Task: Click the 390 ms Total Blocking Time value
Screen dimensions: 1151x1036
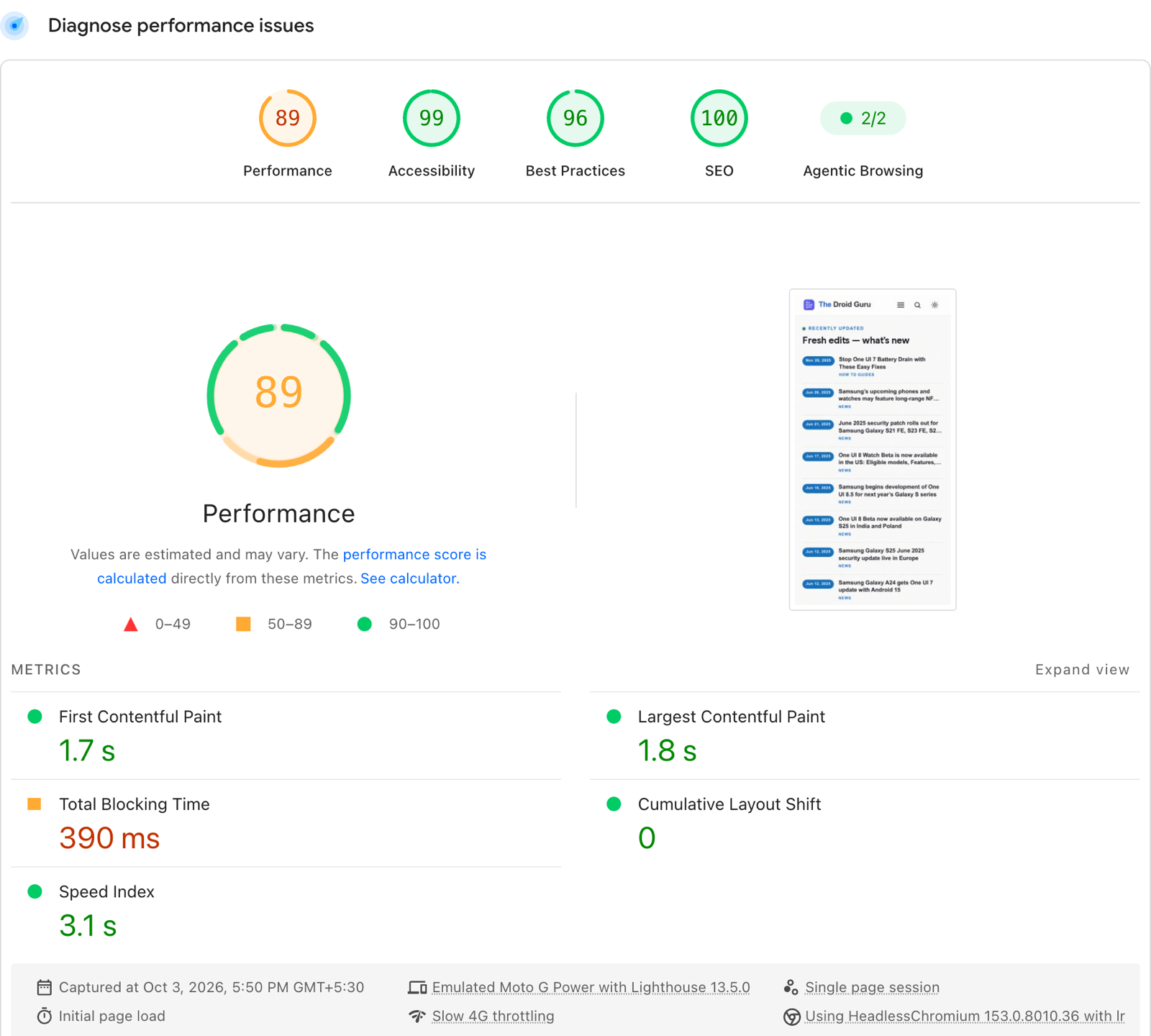Action: 109,838
